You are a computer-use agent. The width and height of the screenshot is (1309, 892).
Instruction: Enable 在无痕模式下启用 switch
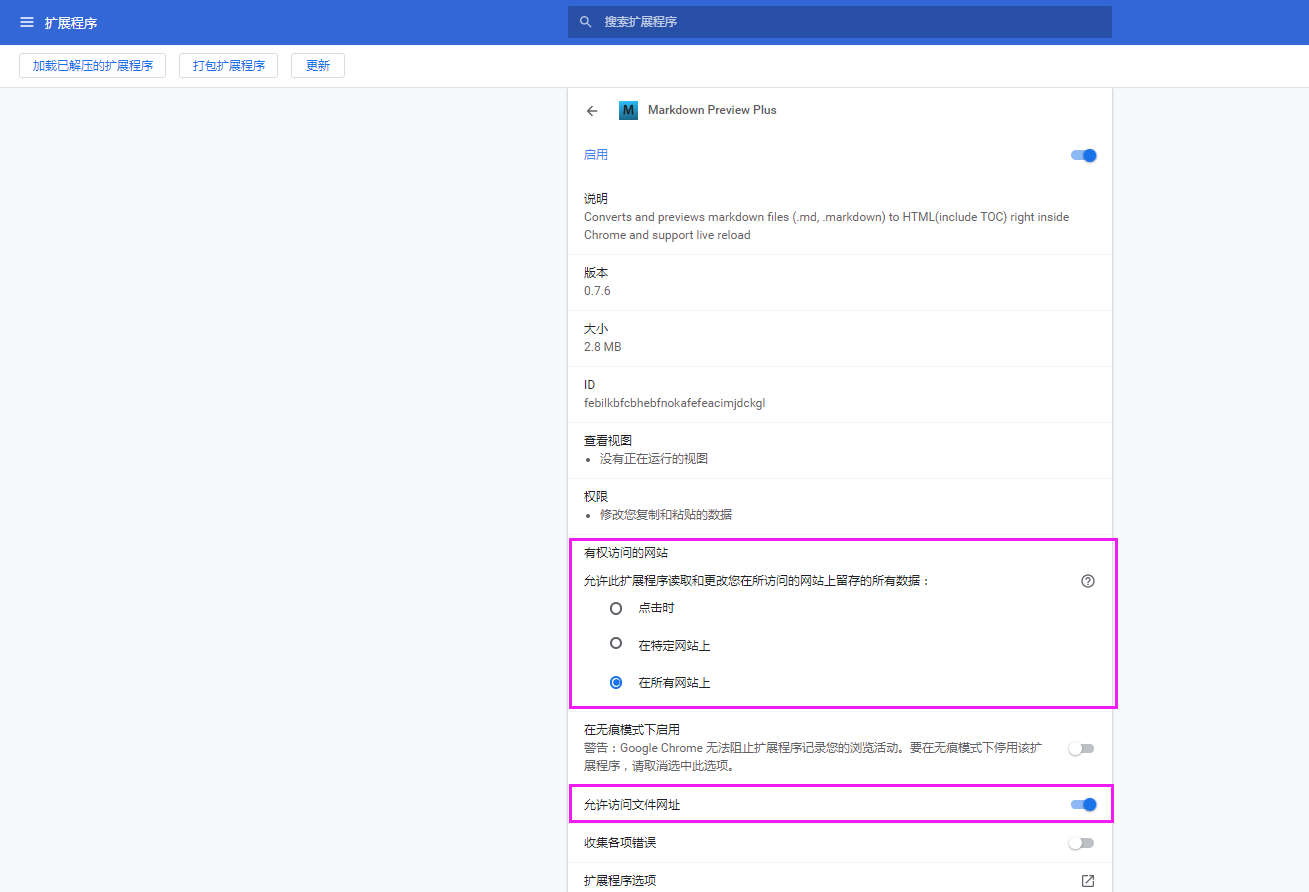pos(1081,749)
